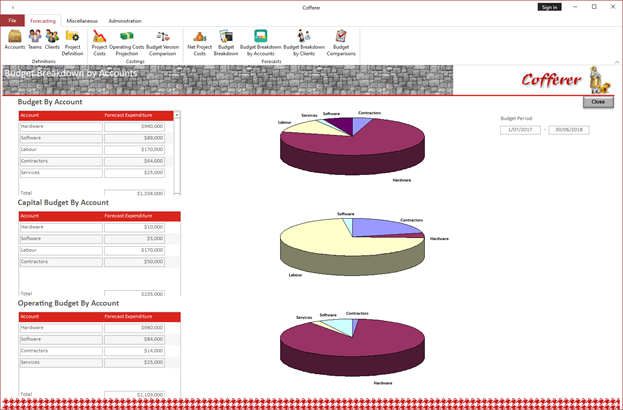Click the $990,000 Hardware expenditure field

click(134, 127)
